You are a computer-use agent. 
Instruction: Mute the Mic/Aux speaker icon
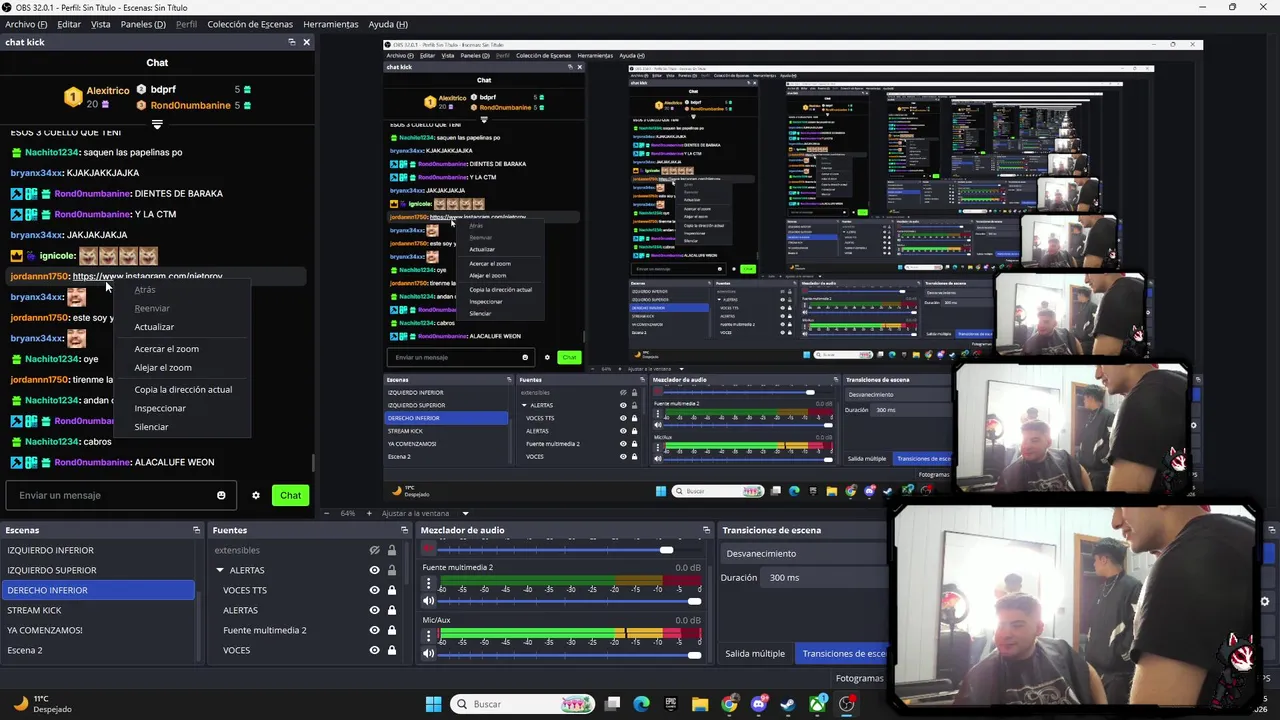pyautogui.click(x=429, y=654)
